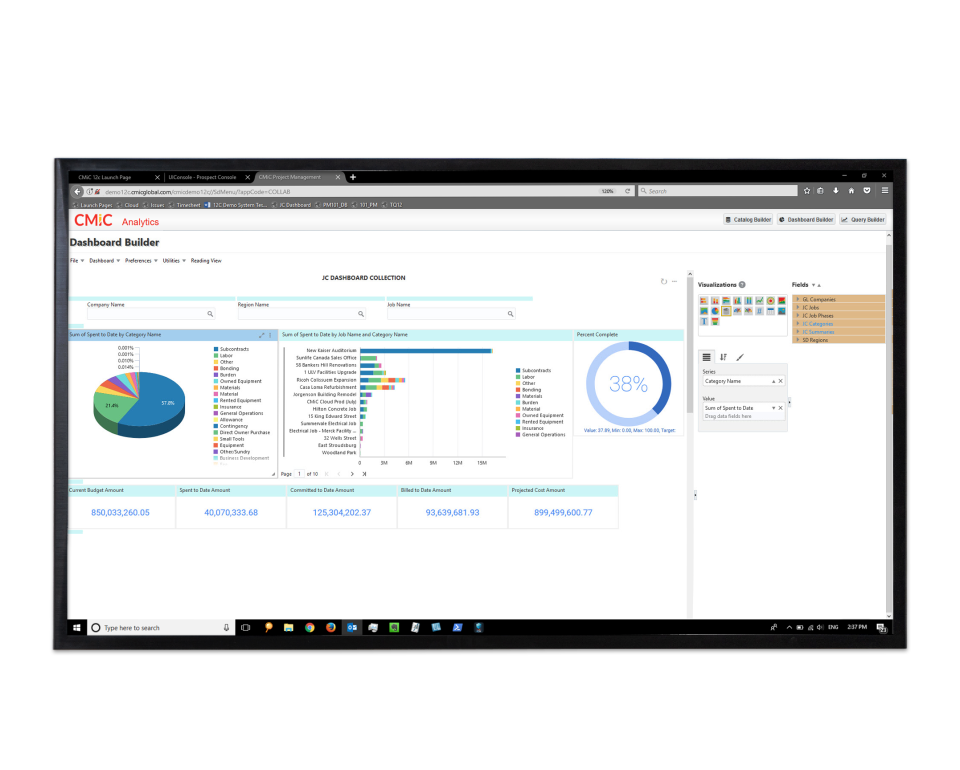Click Query Builder button
The height and width of the screenshot is (770, 960).
[x=863, y=220]
